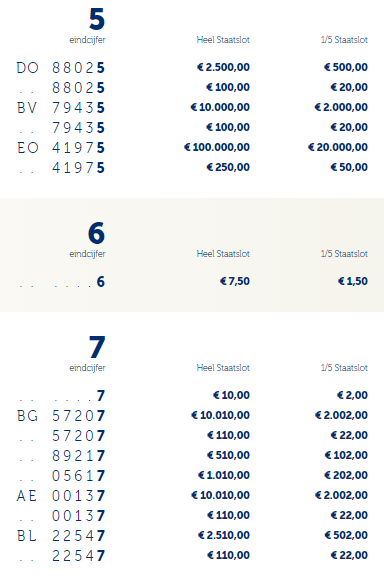
Task: Click the large eindcijfer 5 heading
Action: point(97,19)
